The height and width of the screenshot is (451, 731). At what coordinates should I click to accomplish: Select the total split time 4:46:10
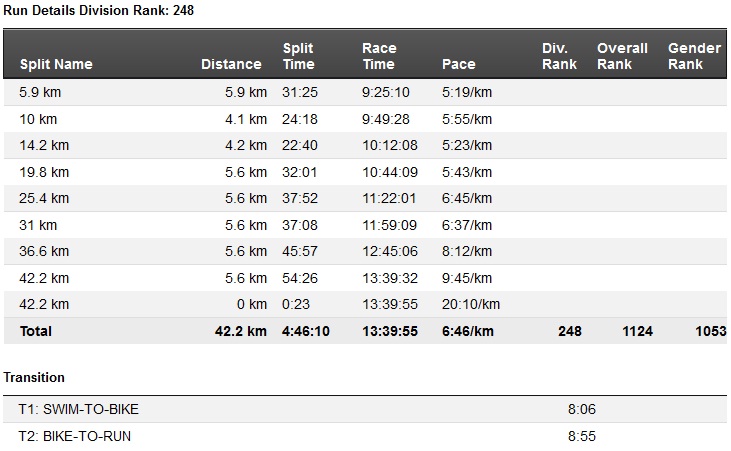tap(306, 331)
